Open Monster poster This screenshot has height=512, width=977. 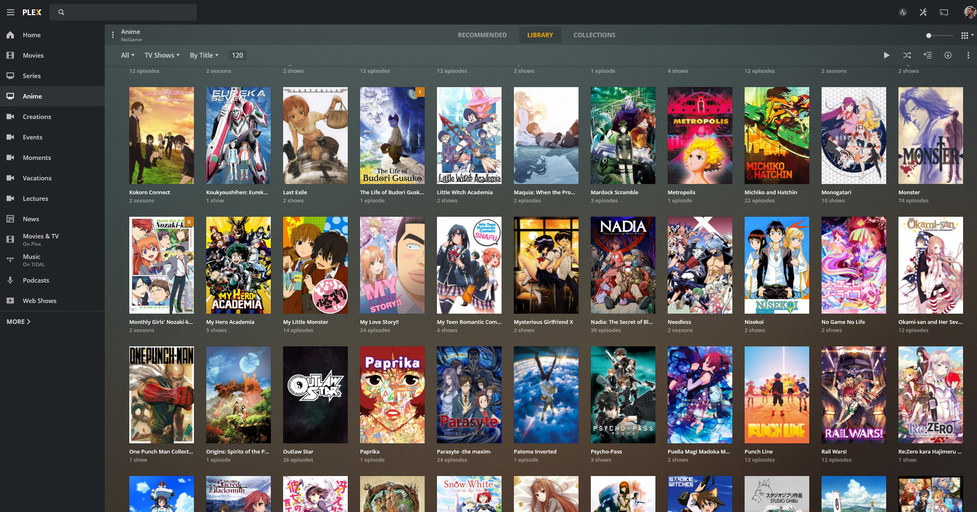[930, 136]
